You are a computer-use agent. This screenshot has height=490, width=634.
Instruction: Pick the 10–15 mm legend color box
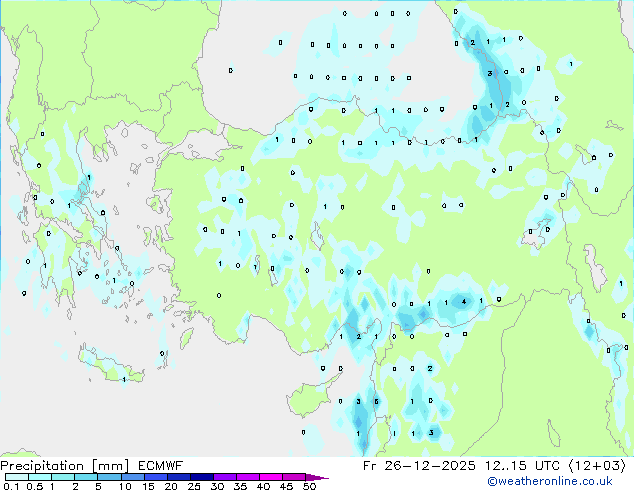[133, 477]
